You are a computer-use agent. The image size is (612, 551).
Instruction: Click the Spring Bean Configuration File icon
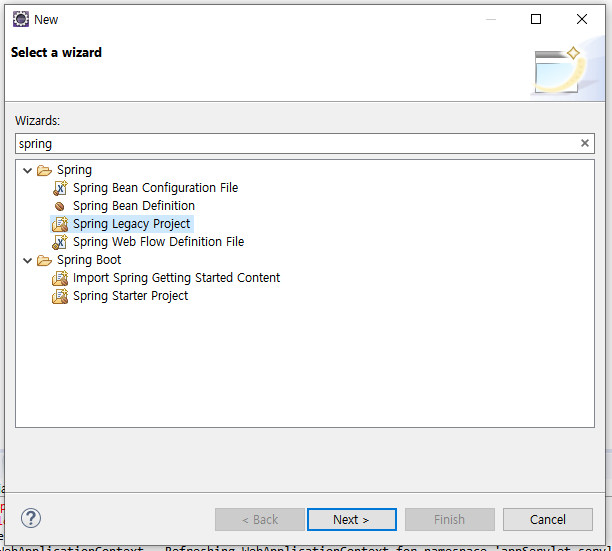click(60, 188)
